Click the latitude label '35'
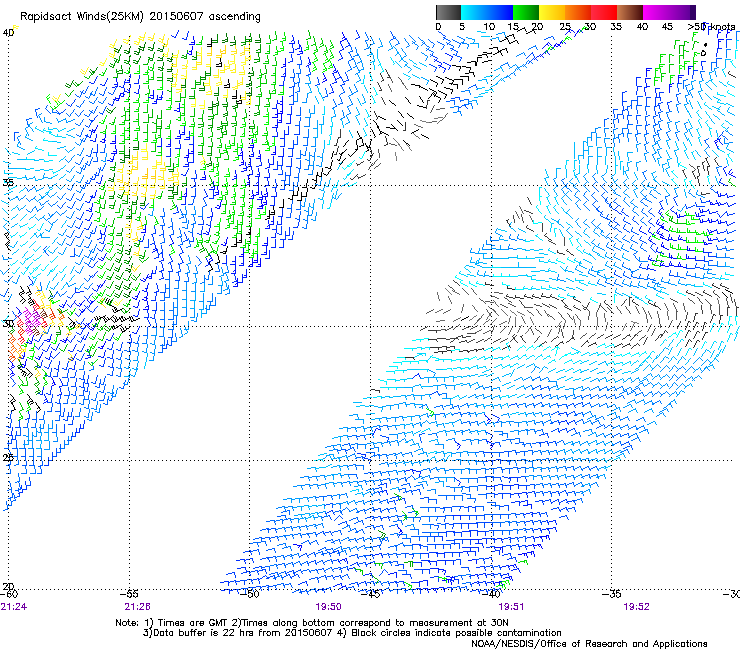This screenshot has width=740, height=650. coord(8,182)
